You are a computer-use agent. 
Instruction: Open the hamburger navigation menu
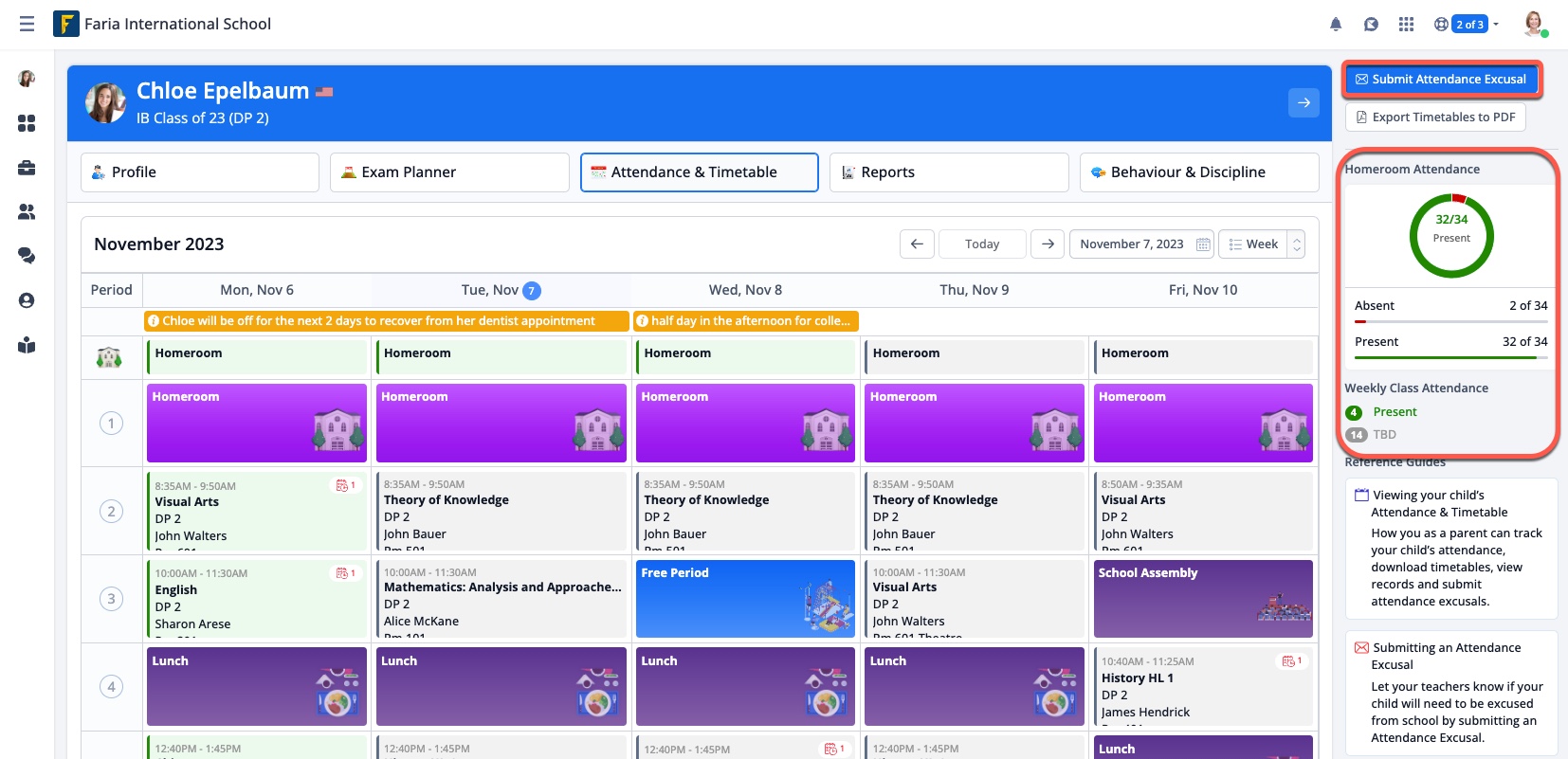[27, 24]
